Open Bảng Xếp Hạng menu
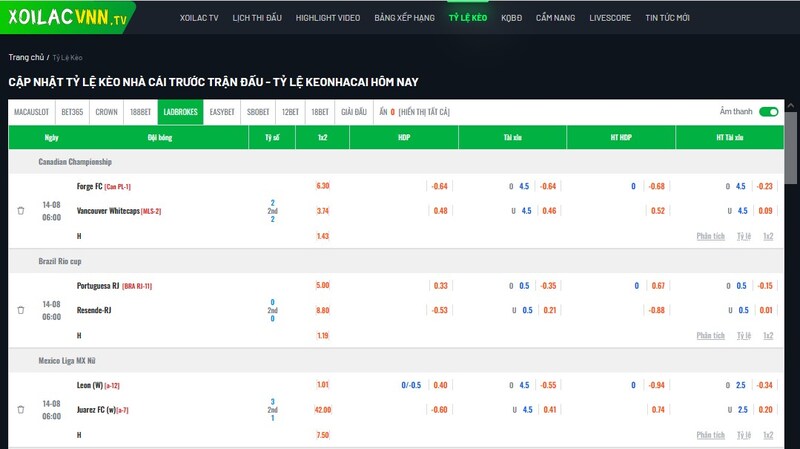The image size is (800, 449). point(405,18)
